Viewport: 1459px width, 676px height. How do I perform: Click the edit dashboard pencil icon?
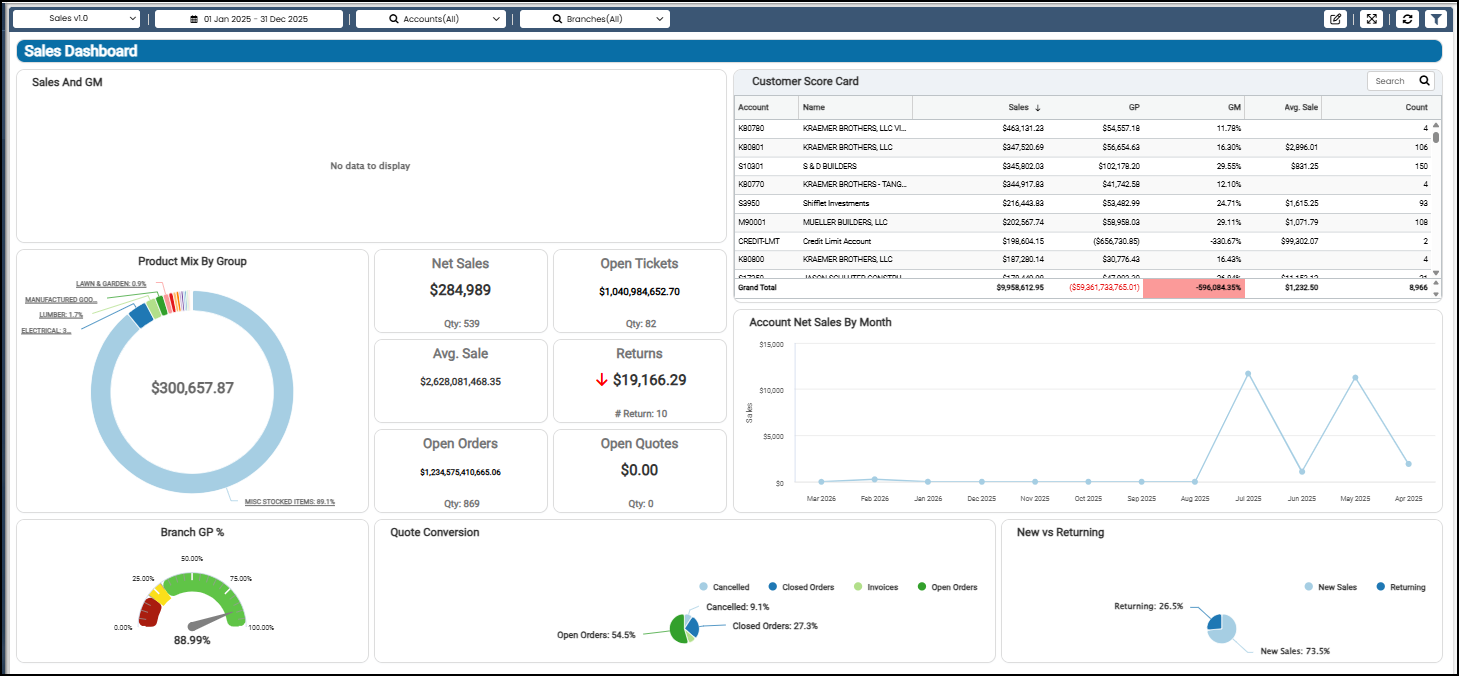(x=1335, y=19)
